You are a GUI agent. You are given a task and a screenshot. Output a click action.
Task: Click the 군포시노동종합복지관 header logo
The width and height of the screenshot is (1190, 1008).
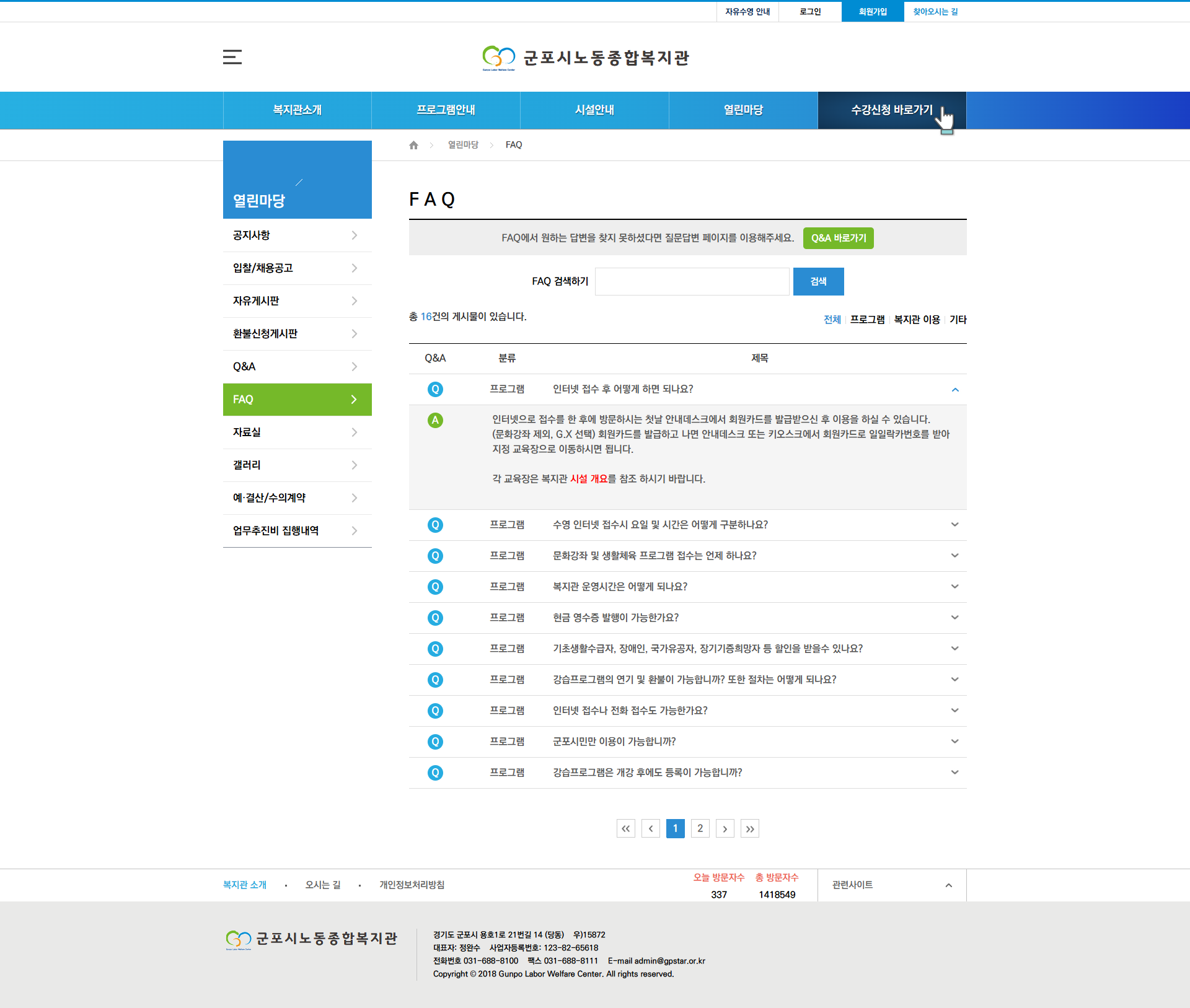[586, 58]
